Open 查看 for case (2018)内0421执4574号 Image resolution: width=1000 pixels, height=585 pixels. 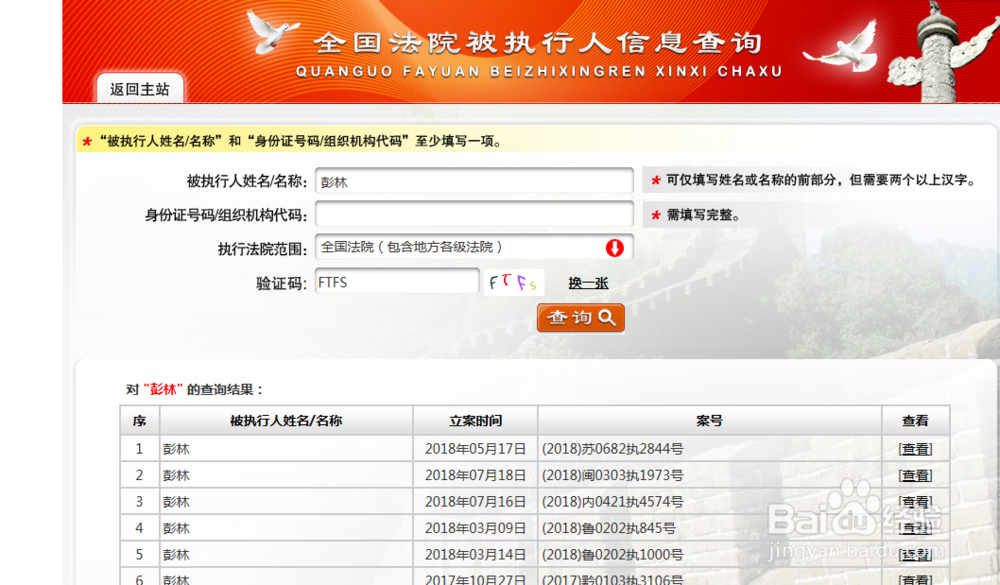(x=914, y=501)
